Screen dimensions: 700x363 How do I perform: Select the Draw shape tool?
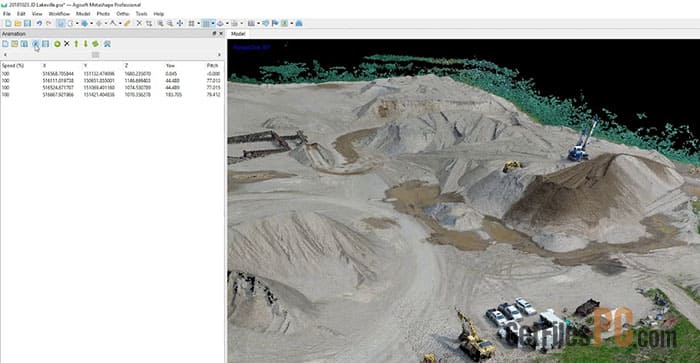113,23
